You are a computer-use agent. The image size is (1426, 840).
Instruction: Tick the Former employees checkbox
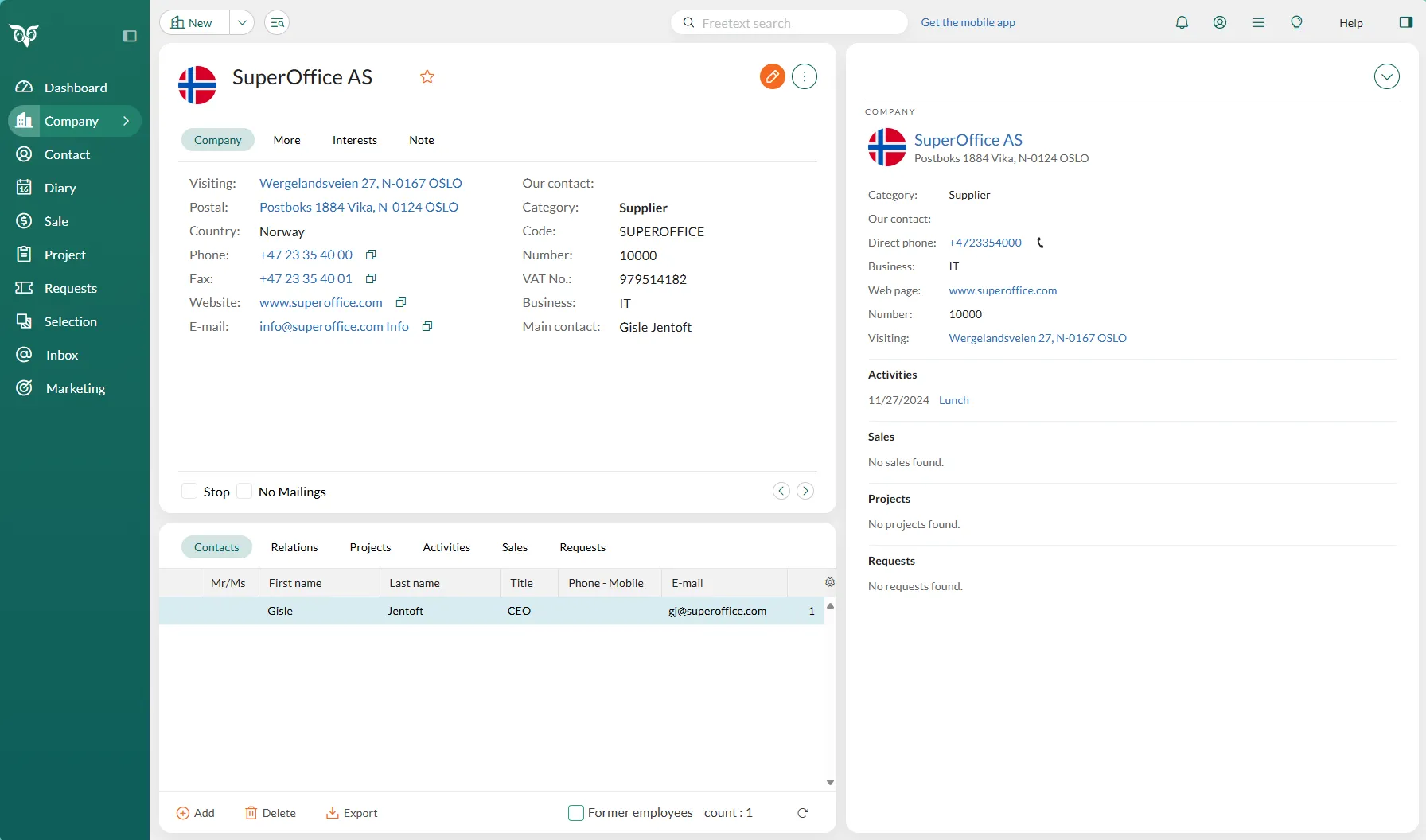pyautogui.click(x=576, y=813)
